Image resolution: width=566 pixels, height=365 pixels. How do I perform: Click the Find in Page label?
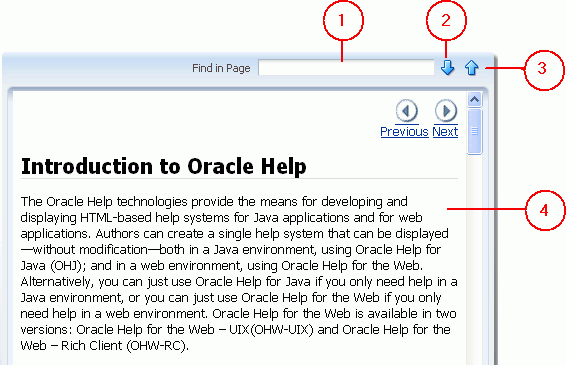tap(221, 68)
